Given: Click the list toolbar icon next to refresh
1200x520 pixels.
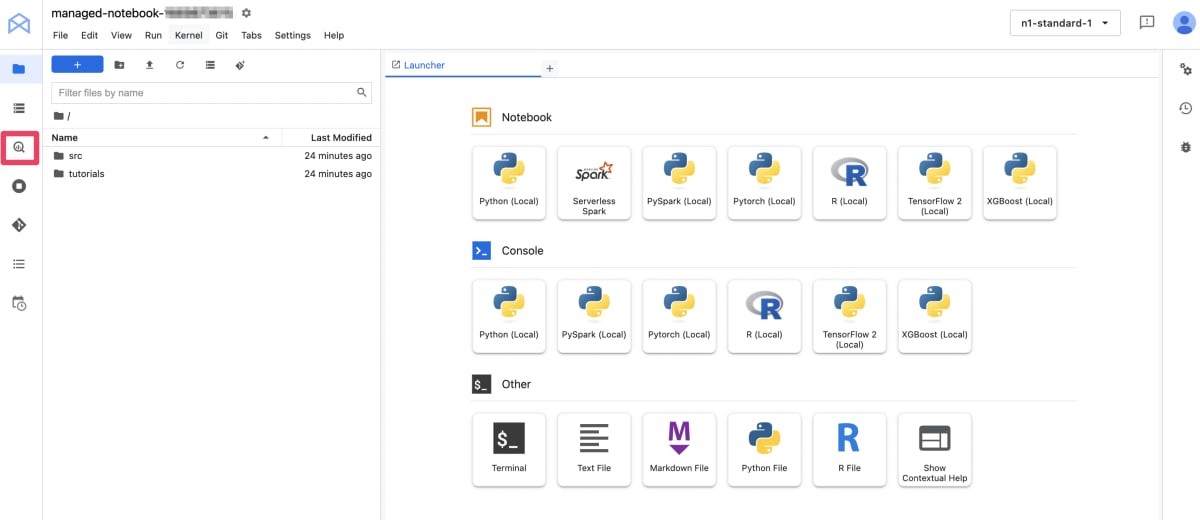Looking at the screenshot, I should point(210,65).
